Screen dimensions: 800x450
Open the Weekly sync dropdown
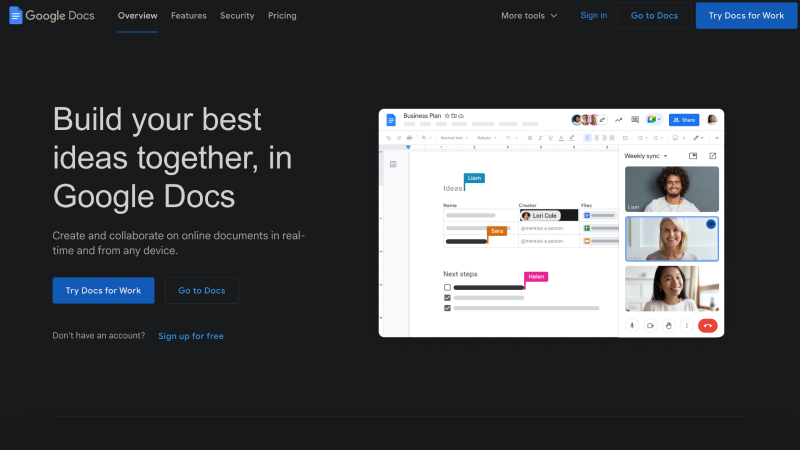[x=646, y=156]
